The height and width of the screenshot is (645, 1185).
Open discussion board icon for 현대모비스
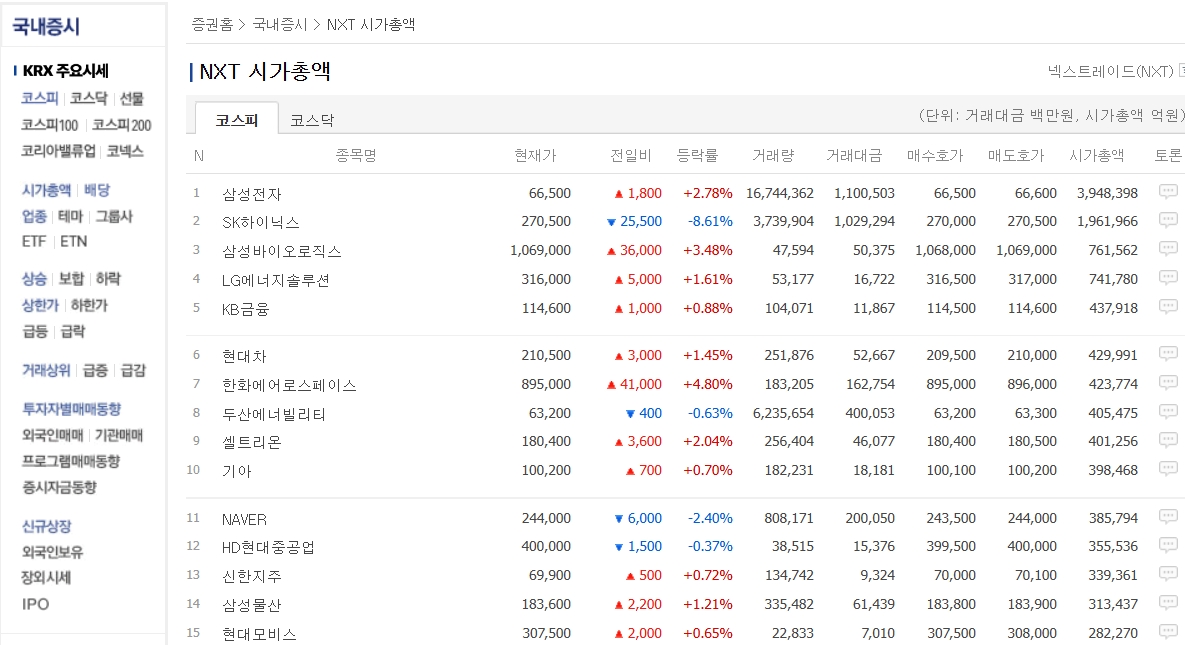(x=1168, y=632)
